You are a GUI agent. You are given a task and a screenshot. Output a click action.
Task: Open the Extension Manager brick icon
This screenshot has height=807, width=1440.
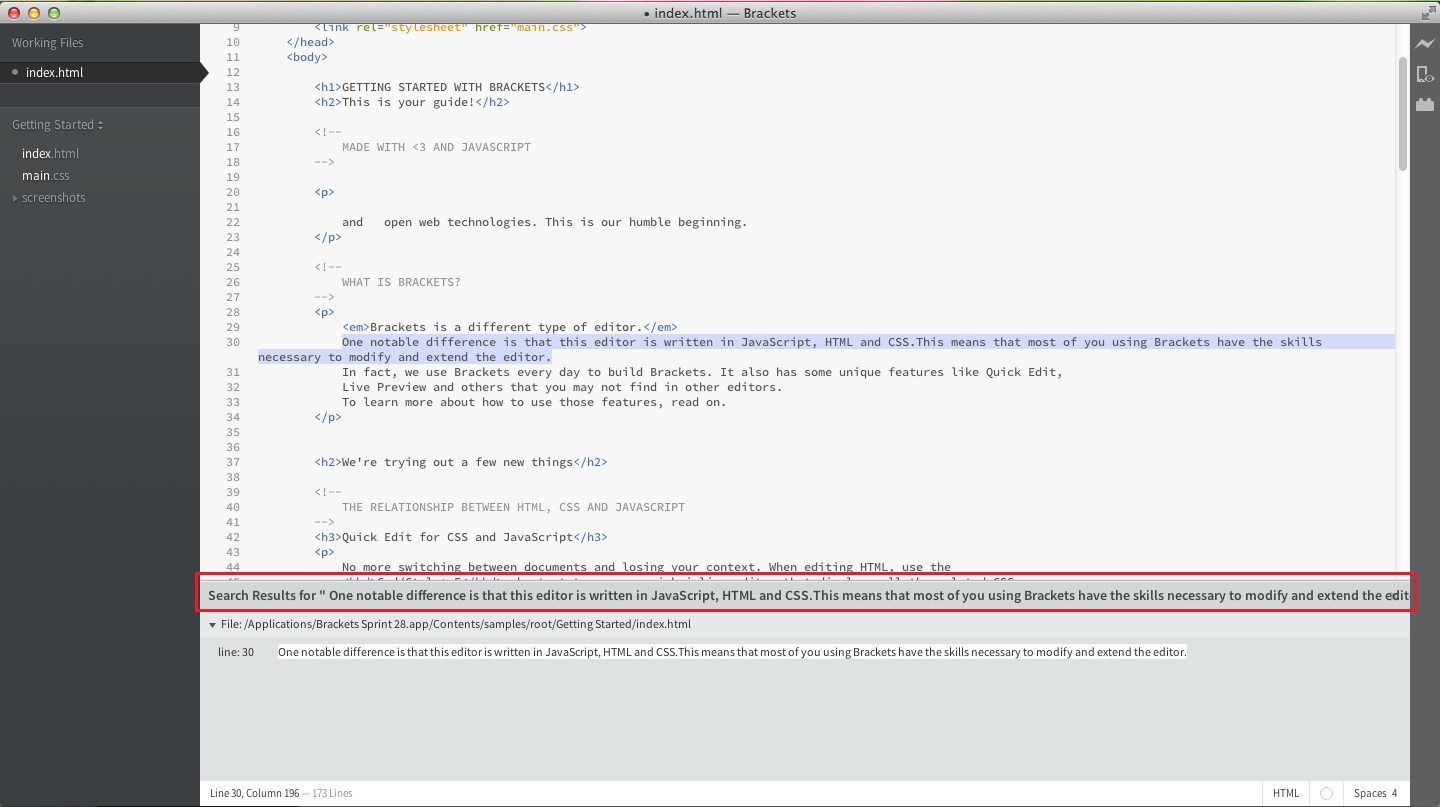pyautogui.click(x=1424, y=104)
